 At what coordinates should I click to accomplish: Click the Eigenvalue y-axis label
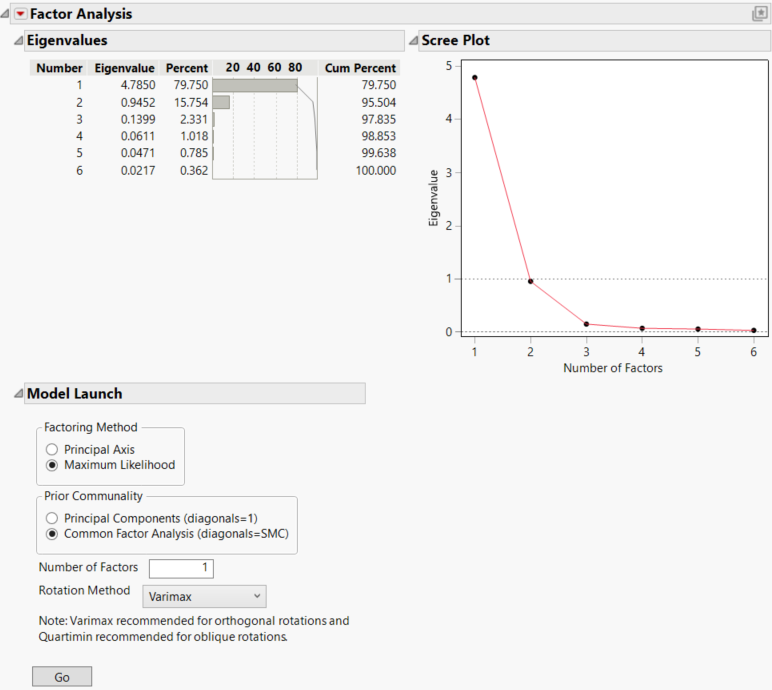[x=433, y=198]
